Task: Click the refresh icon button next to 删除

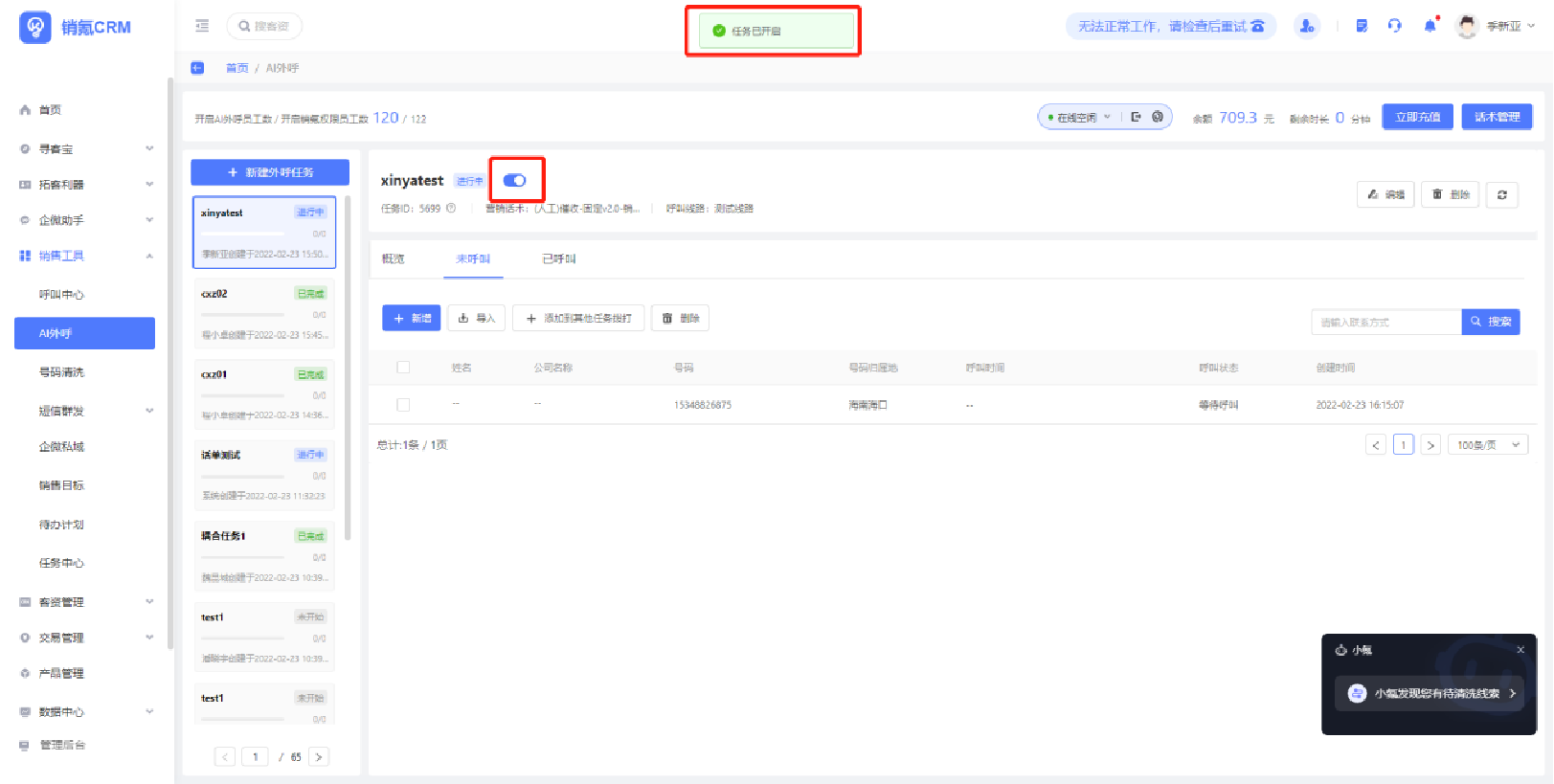Action: coord(1501,194)
